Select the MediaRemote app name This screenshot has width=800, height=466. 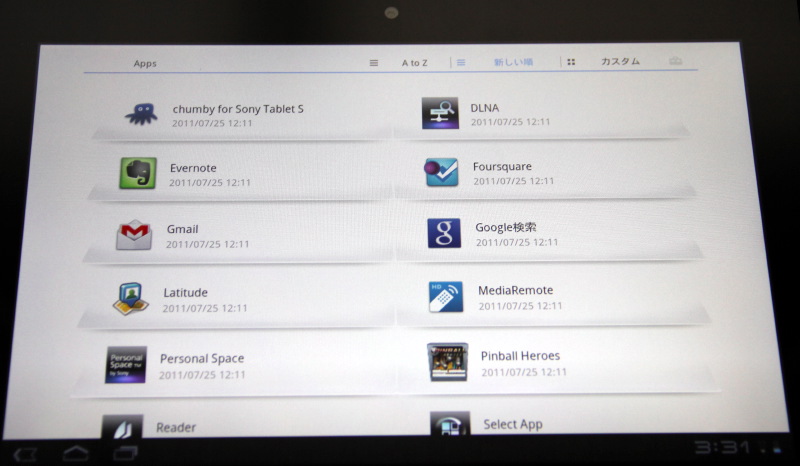[x=515, y=290]
